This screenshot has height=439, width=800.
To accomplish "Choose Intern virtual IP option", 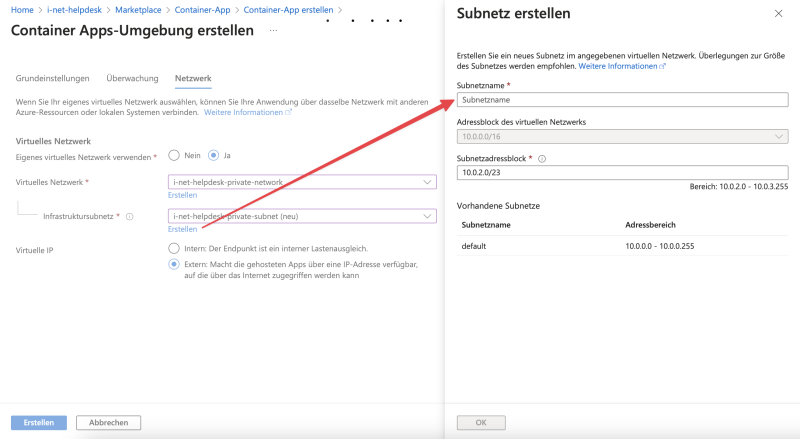I will point(174,249).
